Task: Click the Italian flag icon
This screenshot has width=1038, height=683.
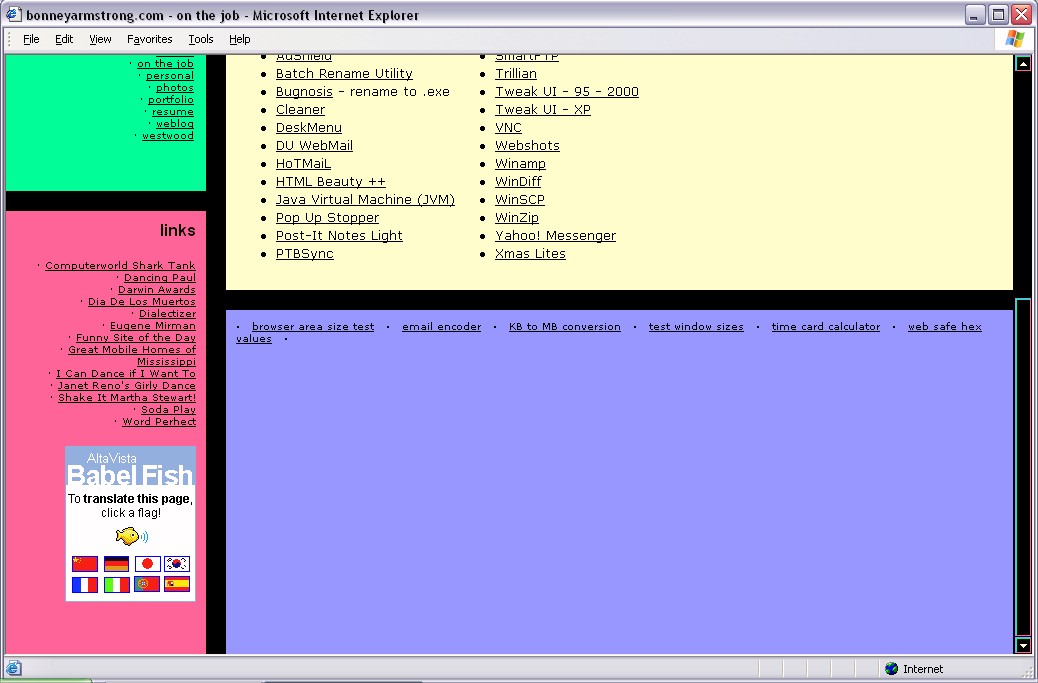Action: tap(116, 585)
